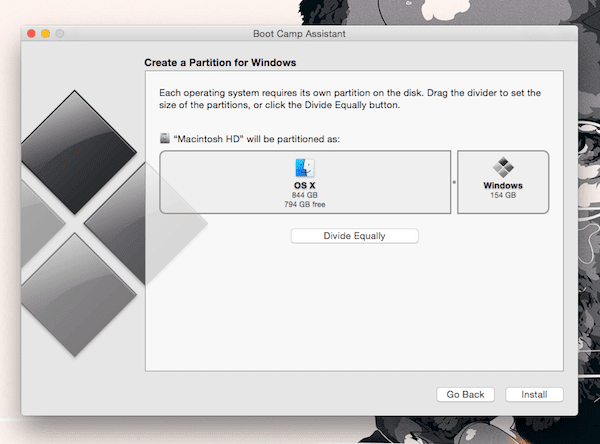The height and width of the screenshot is (444, 600).
Task: Go Back to the previous step
Action: (465, 394)
